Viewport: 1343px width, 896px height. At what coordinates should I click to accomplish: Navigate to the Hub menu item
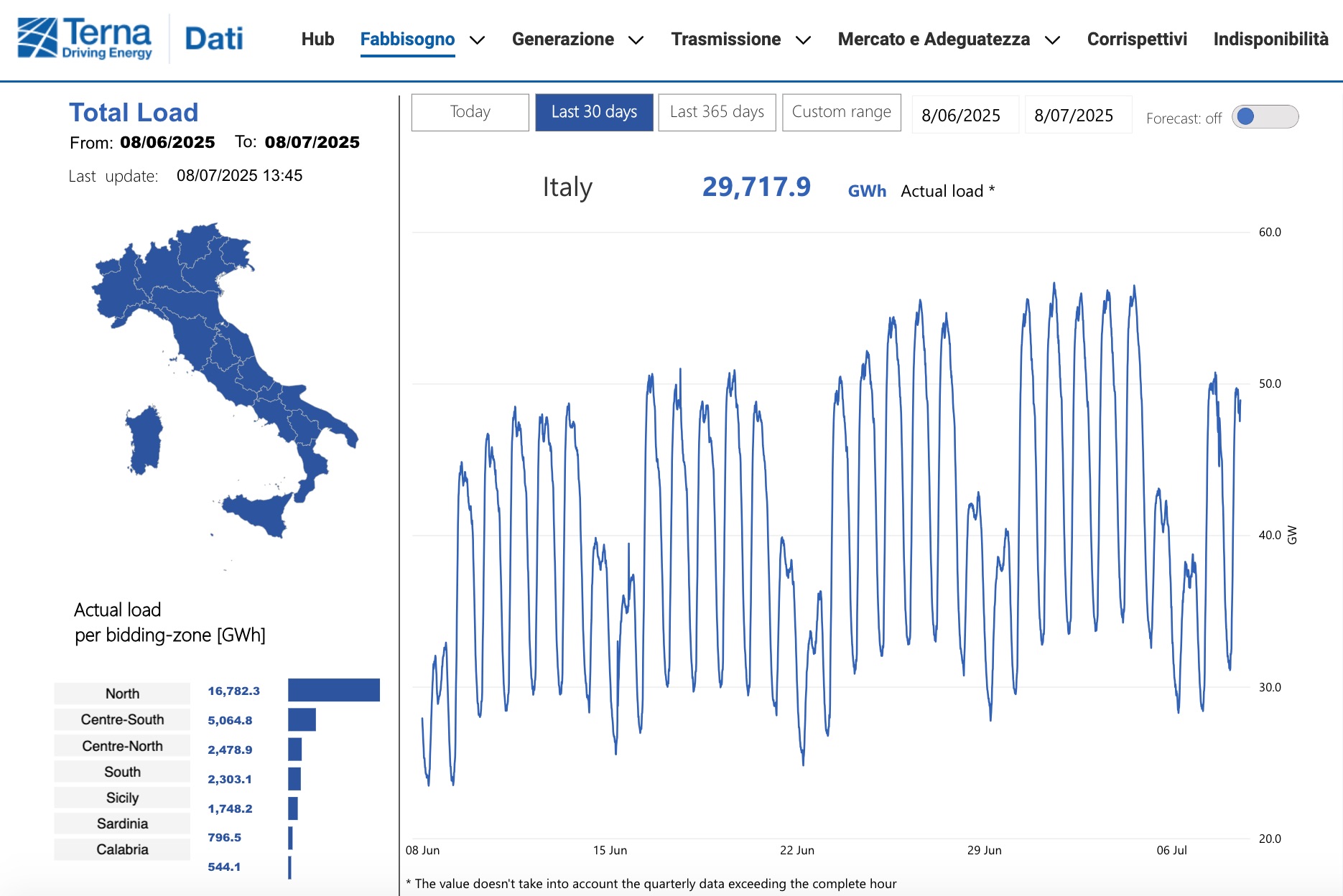click(317, 40)
